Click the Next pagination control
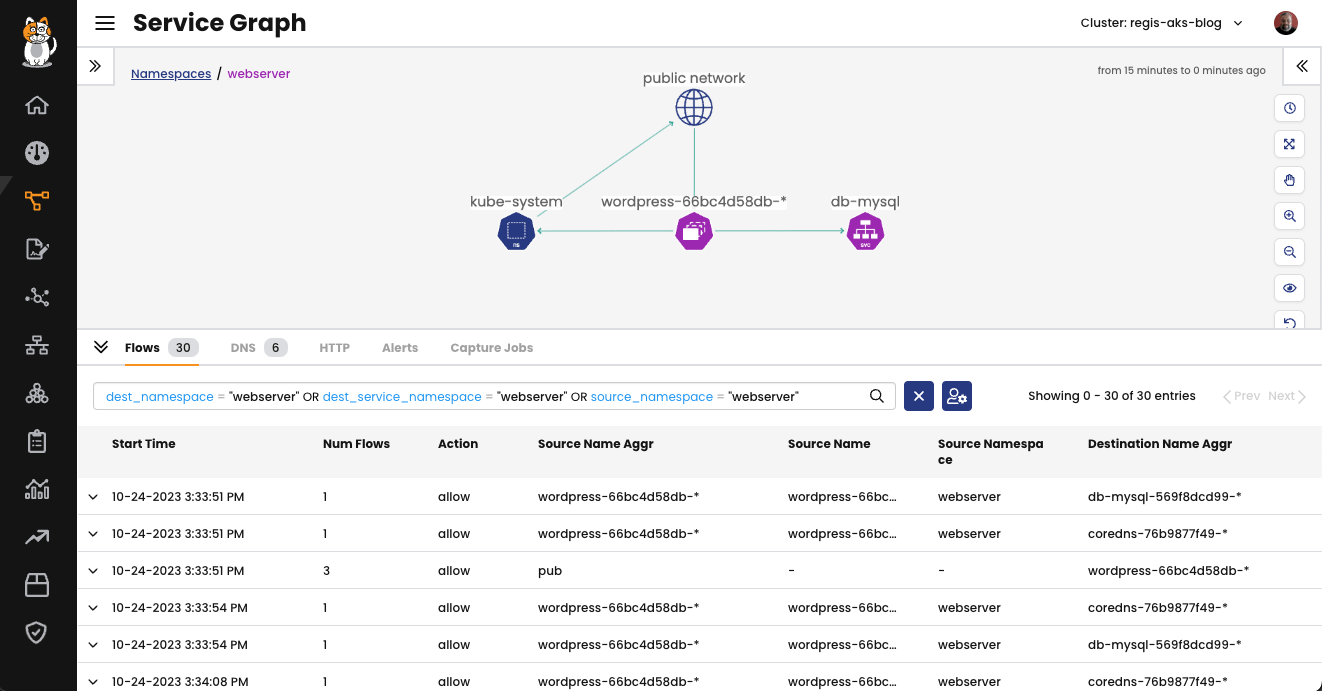The image size is (1322, 691). [x=1283, y=396]
